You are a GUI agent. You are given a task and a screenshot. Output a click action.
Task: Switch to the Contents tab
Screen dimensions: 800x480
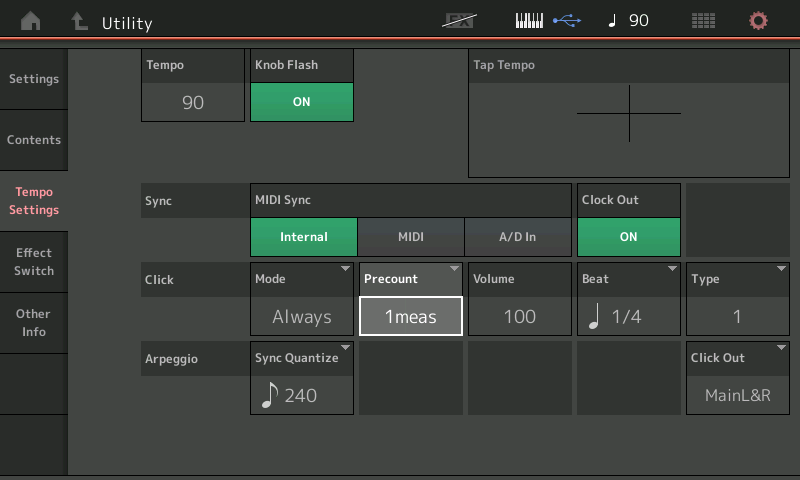coord(34,140)
